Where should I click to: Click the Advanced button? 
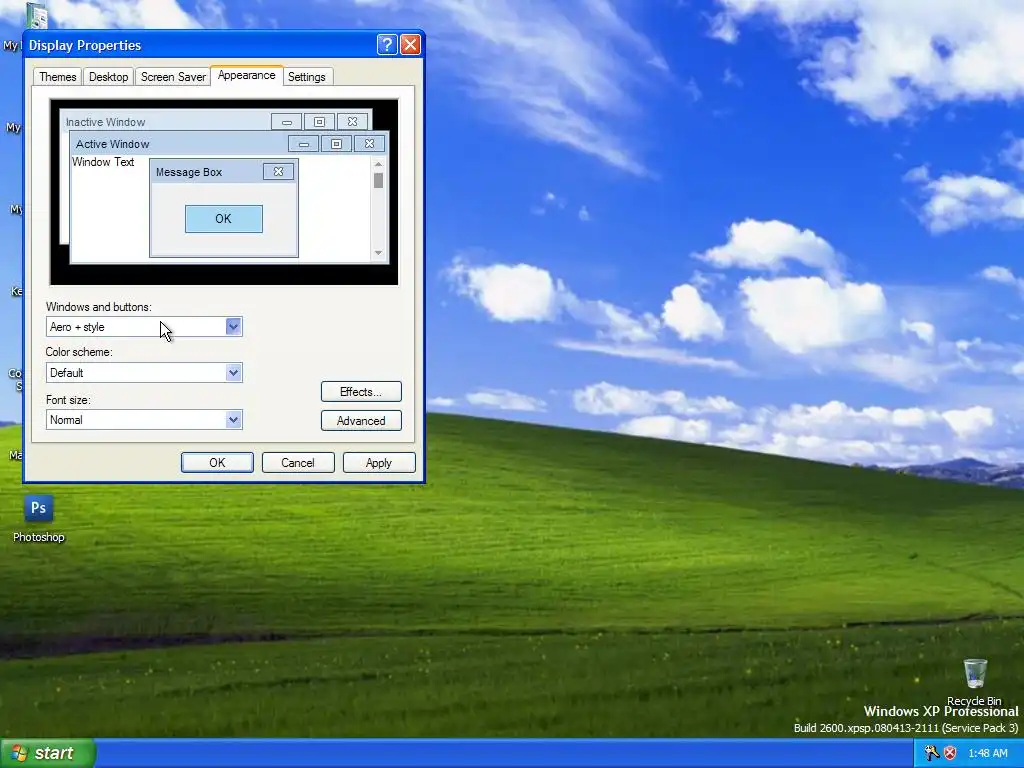point(361,421)
